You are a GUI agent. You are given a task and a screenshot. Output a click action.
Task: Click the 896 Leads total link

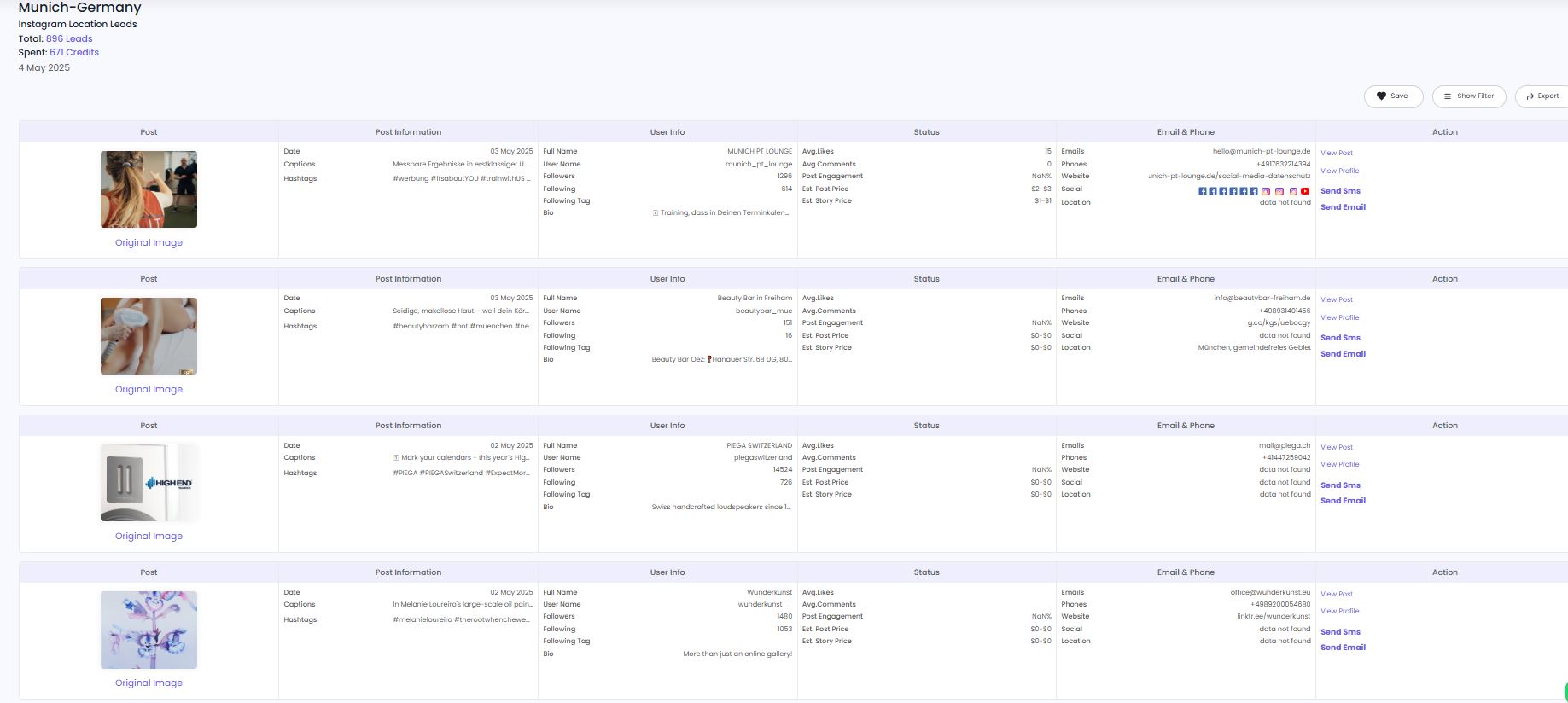click(69, 38)
